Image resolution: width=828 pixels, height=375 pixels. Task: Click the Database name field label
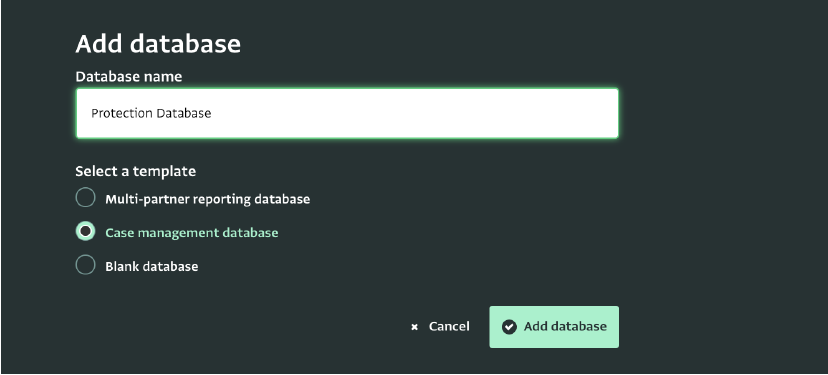(129, 77)
